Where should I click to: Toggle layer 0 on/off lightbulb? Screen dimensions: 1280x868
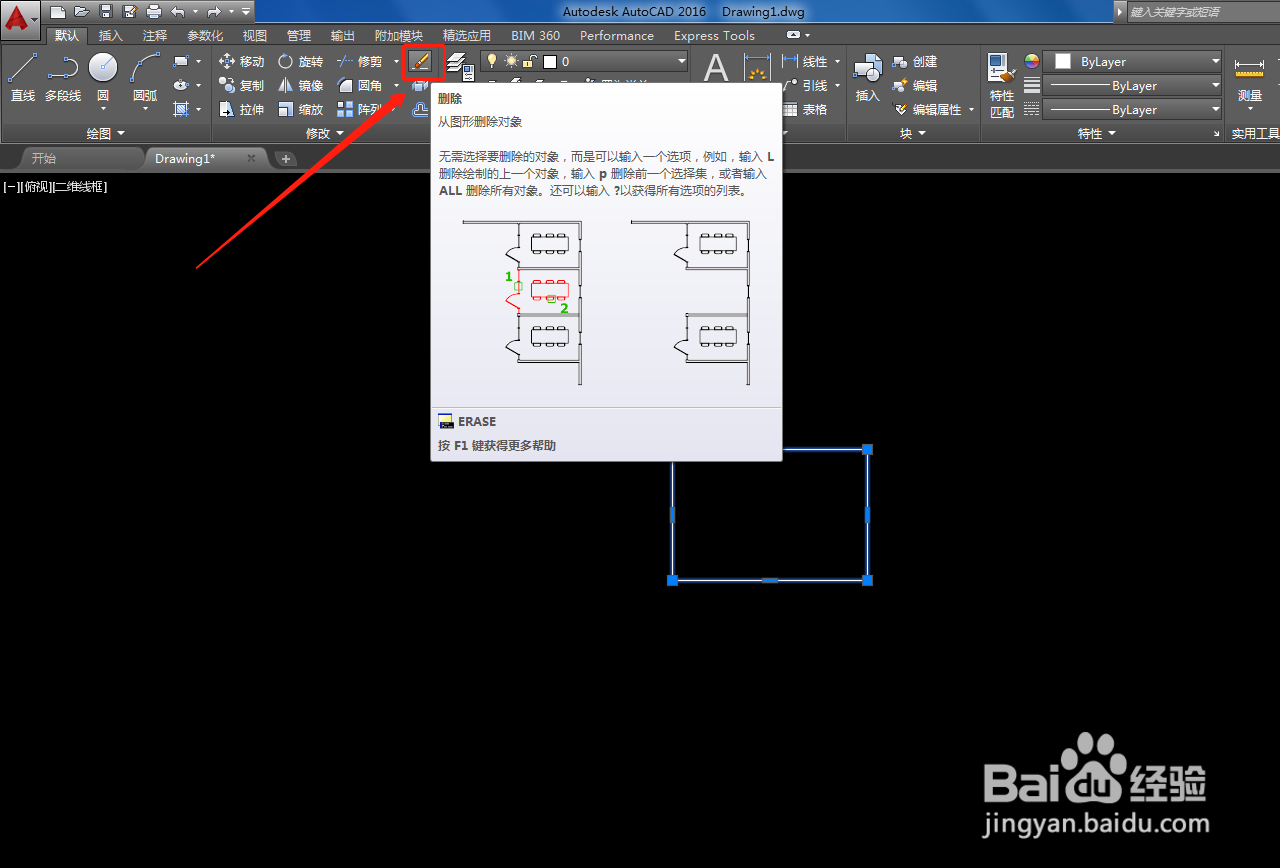coord(491,61)
